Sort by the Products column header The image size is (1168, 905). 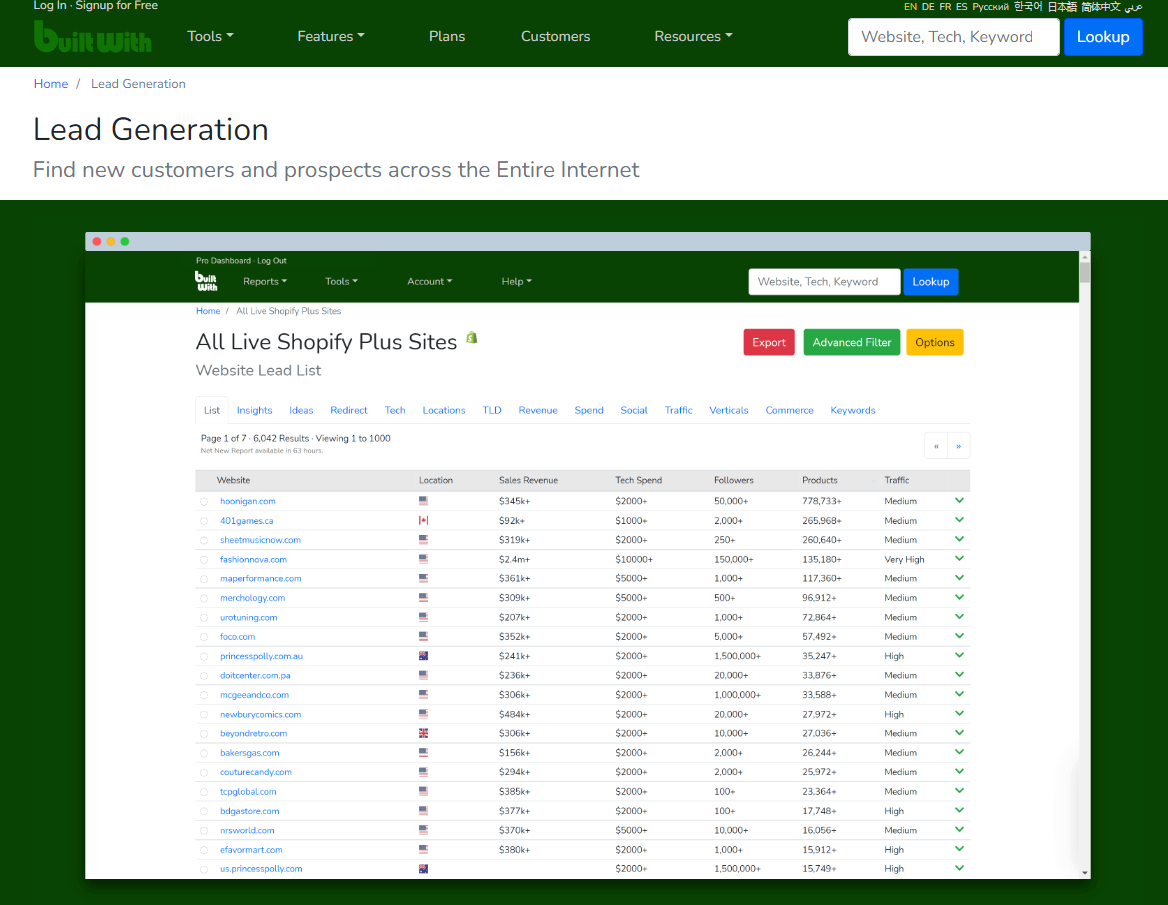pos(819,480)
